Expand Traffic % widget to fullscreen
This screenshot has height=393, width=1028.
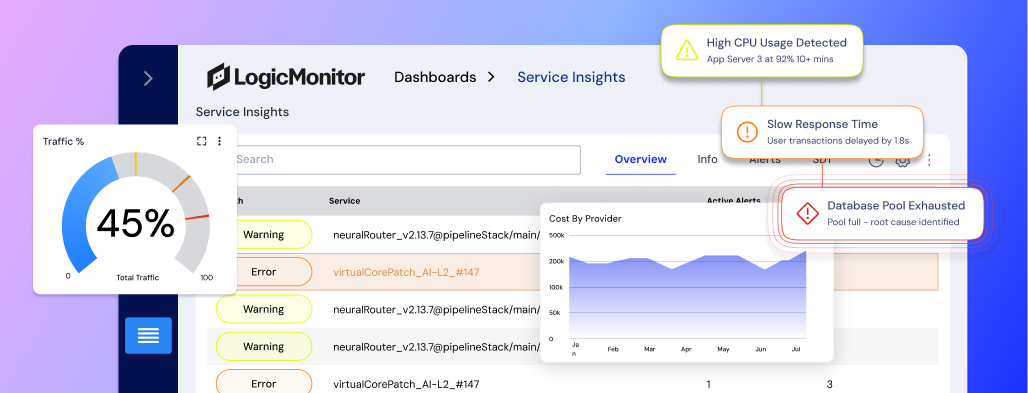(x=202, y=141)
